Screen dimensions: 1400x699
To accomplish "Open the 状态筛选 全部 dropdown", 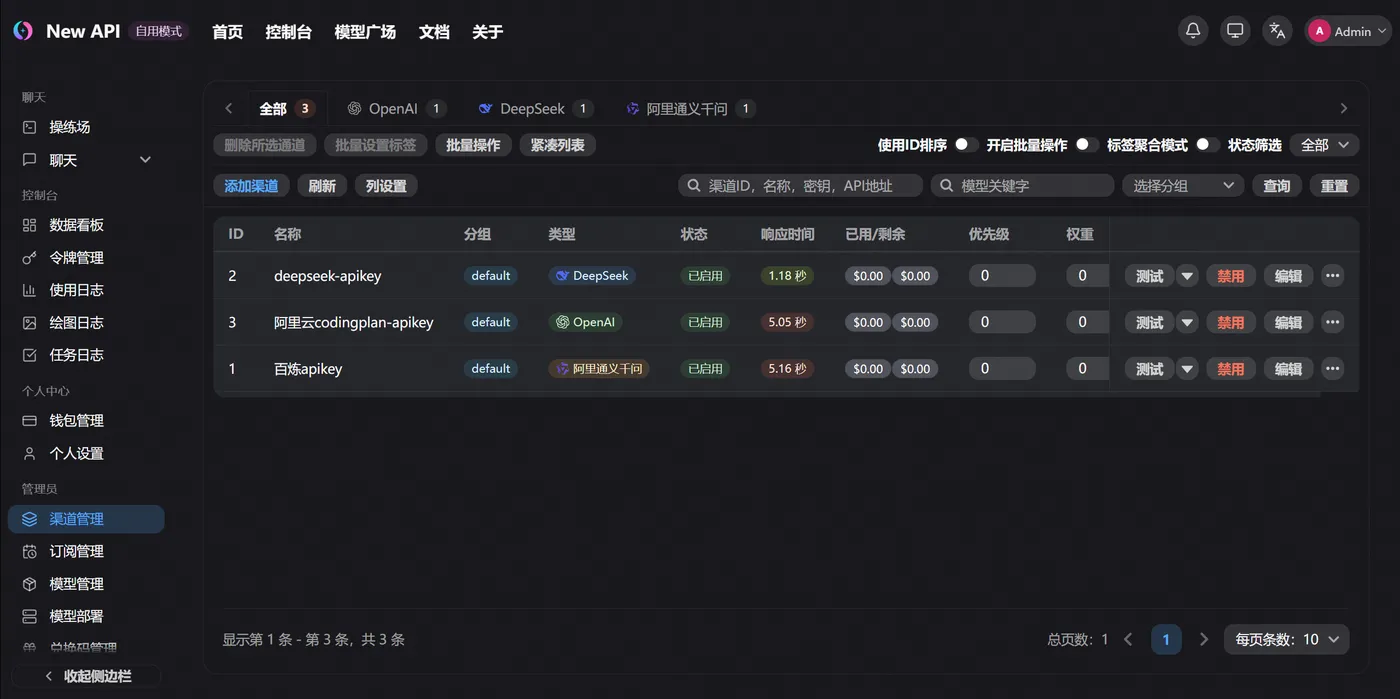I will [1324, 145].
